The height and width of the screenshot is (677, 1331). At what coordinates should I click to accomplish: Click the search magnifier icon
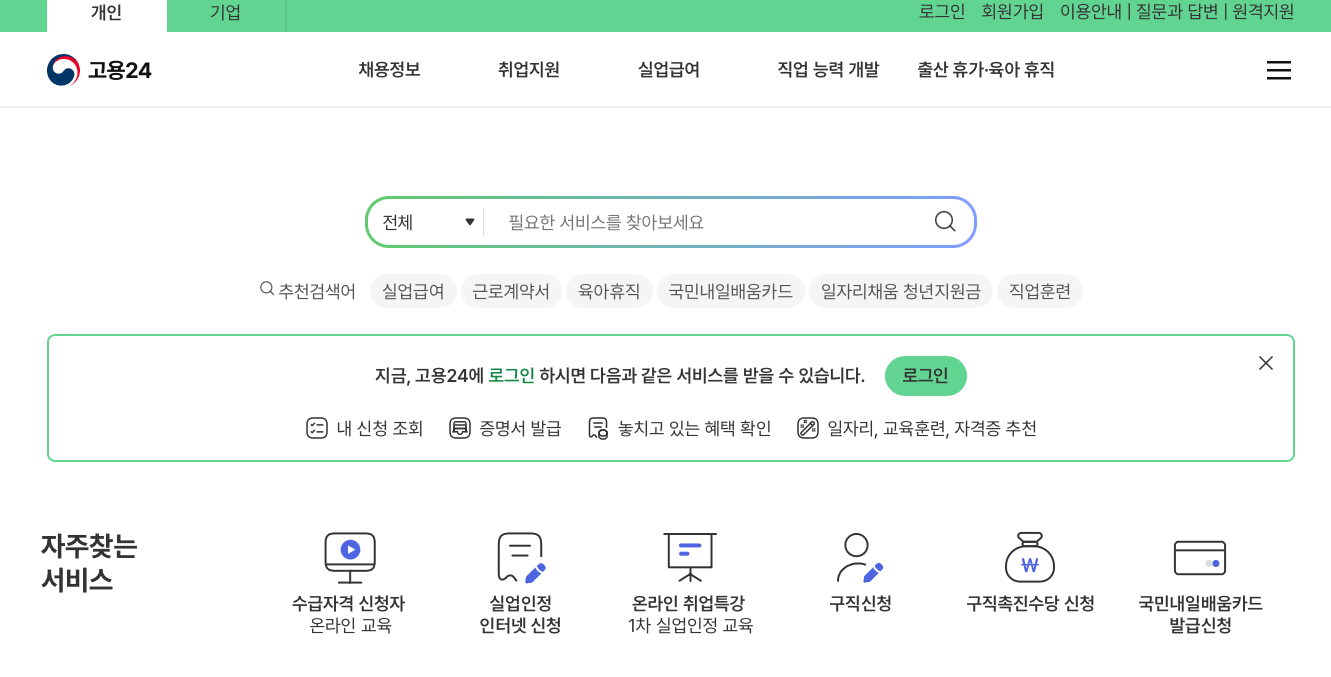click(x=943, y=221)
